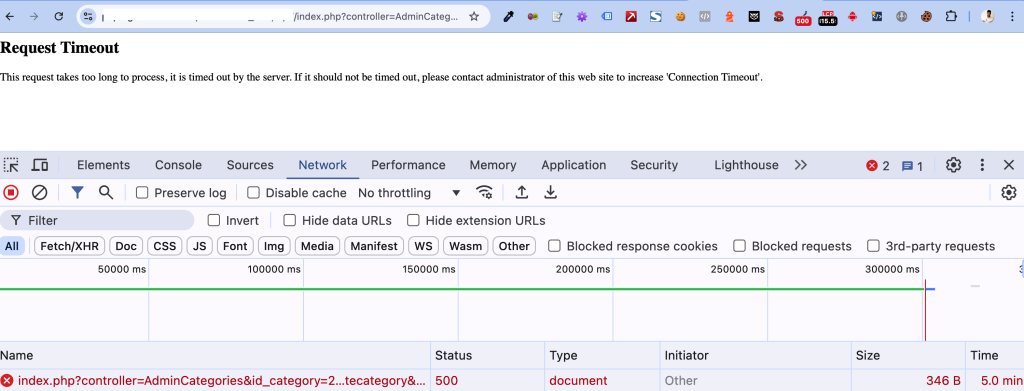Image resolution: width=1024 pixels, height=391 pixels.
Task: Open DevTools settings gear
Action: coord(953,165)
